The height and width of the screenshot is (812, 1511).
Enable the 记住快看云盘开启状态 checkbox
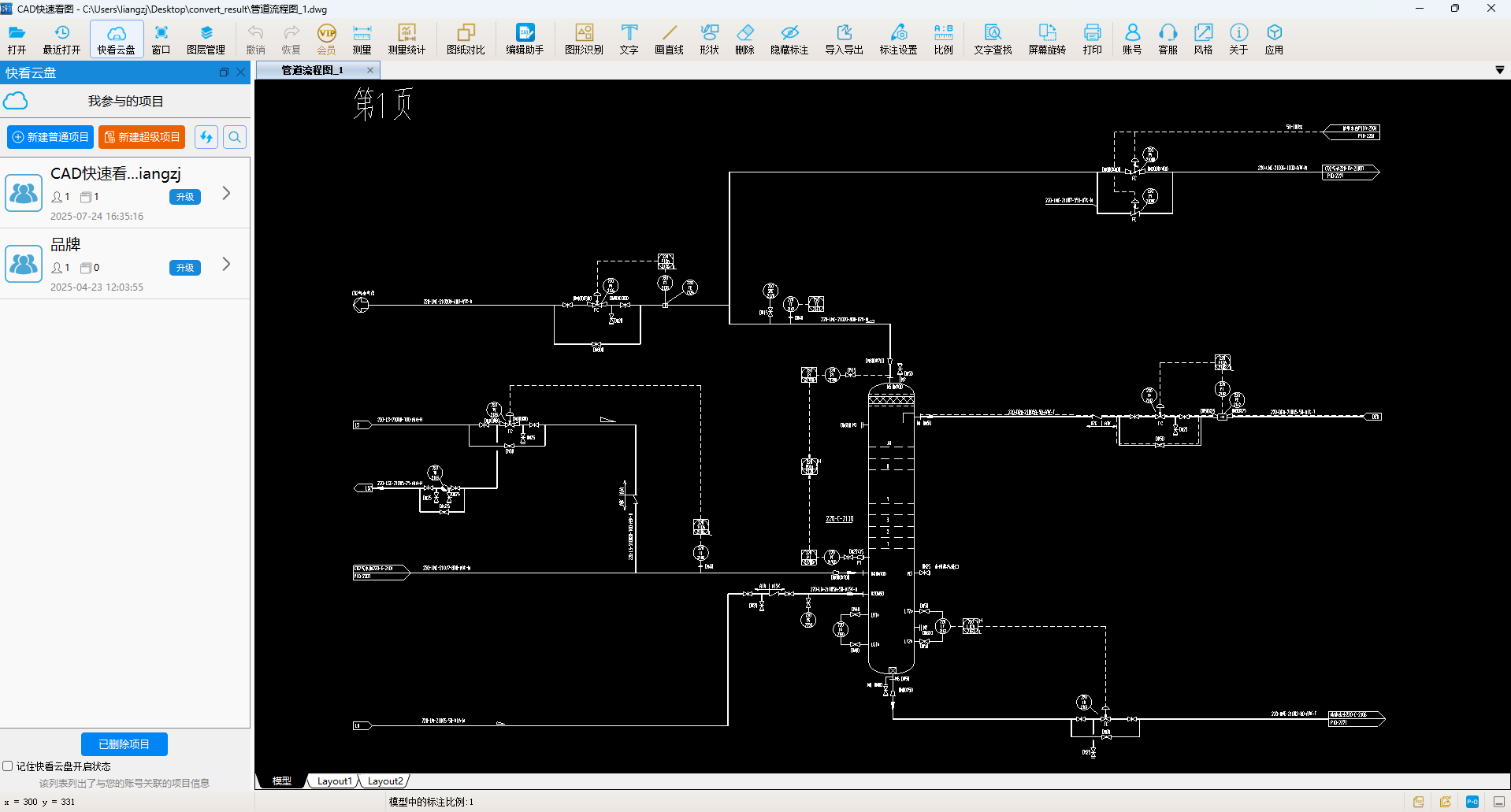(8, 766)
